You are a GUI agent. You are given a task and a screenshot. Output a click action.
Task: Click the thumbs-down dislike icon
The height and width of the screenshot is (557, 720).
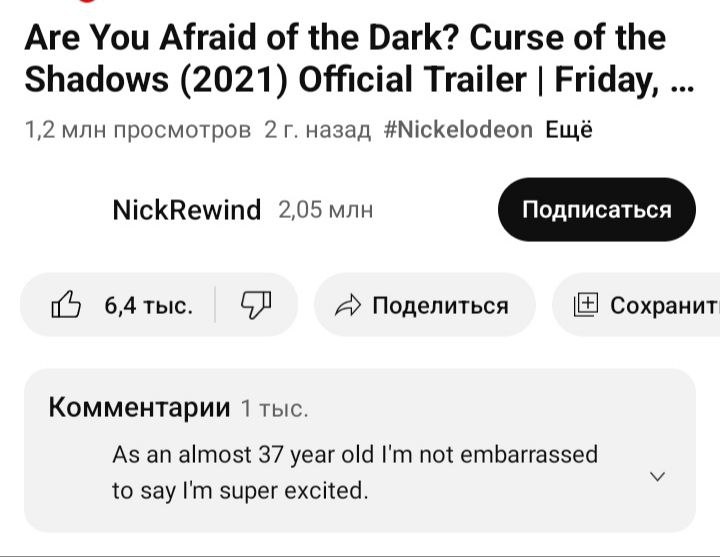(x=255, y=305)
